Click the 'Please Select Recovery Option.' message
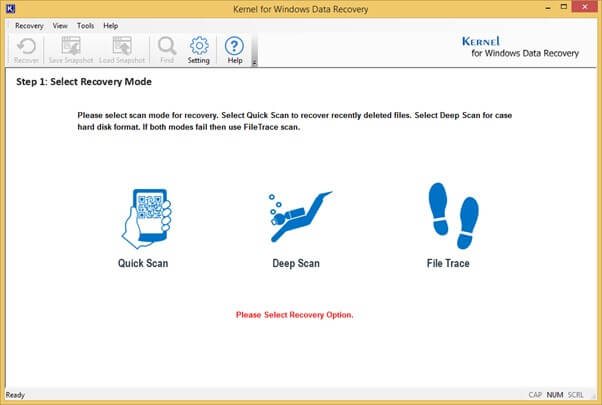This screenshot has height=405, width=602. click(294, 315)
